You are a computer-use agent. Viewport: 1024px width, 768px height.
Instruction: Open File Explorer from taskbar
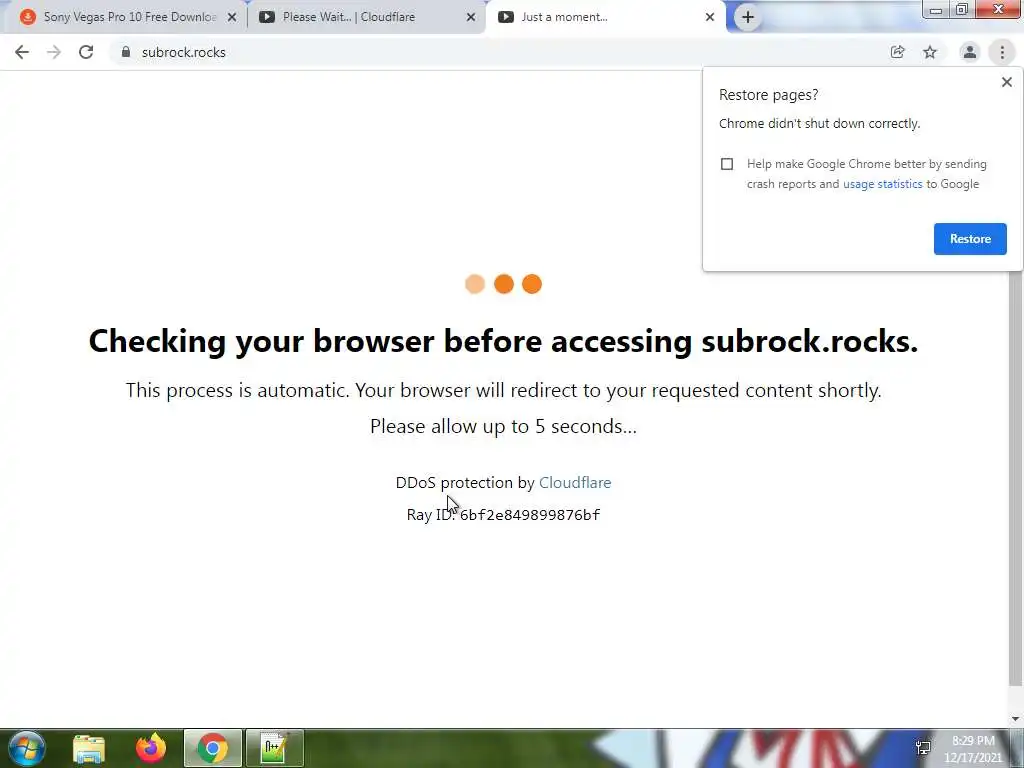pos(89,748)
